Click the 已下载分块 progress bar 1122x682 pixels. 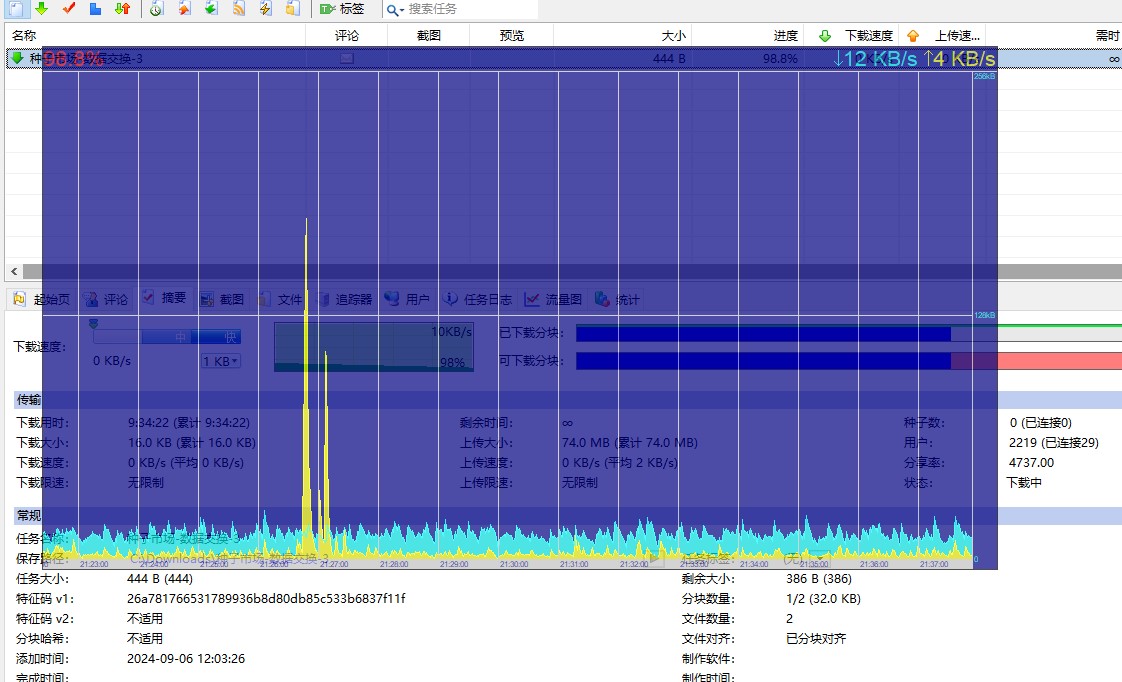coord(849,333)
